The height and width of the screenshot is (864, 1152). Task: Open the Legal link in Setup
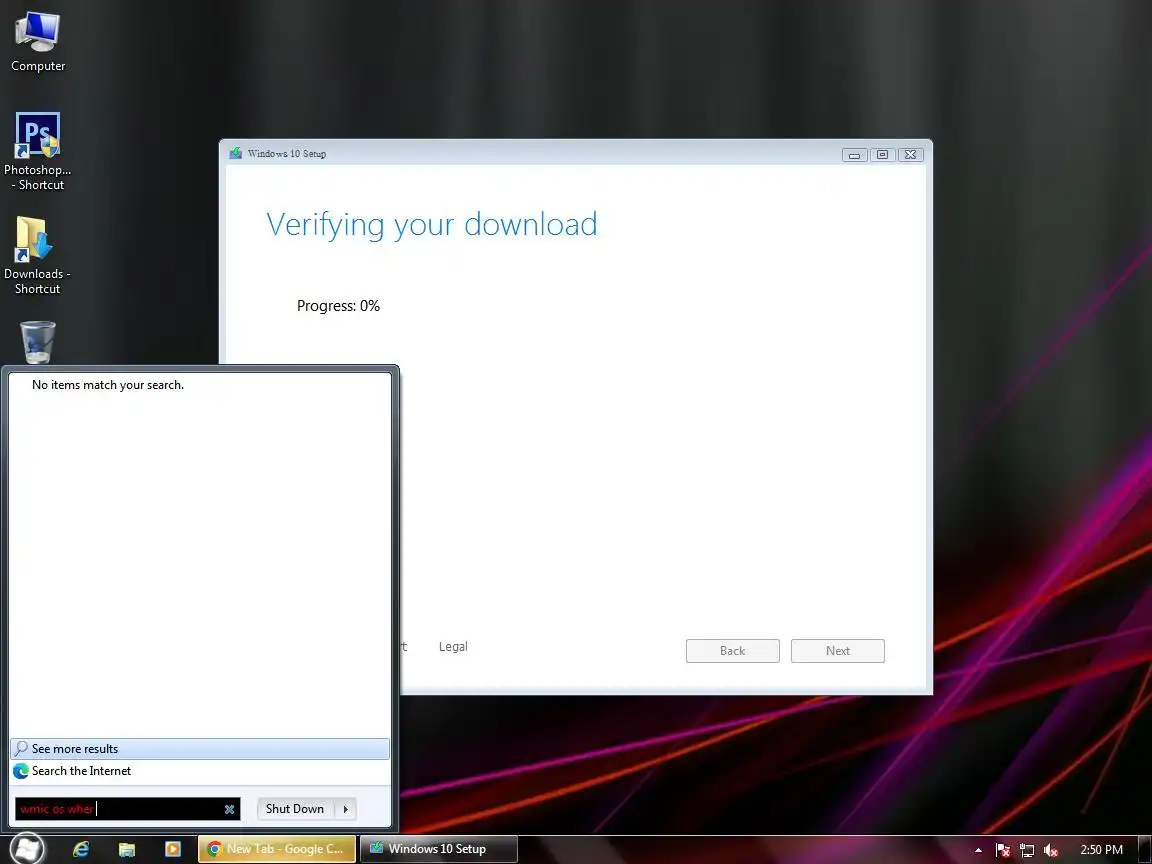click(453, 647)
